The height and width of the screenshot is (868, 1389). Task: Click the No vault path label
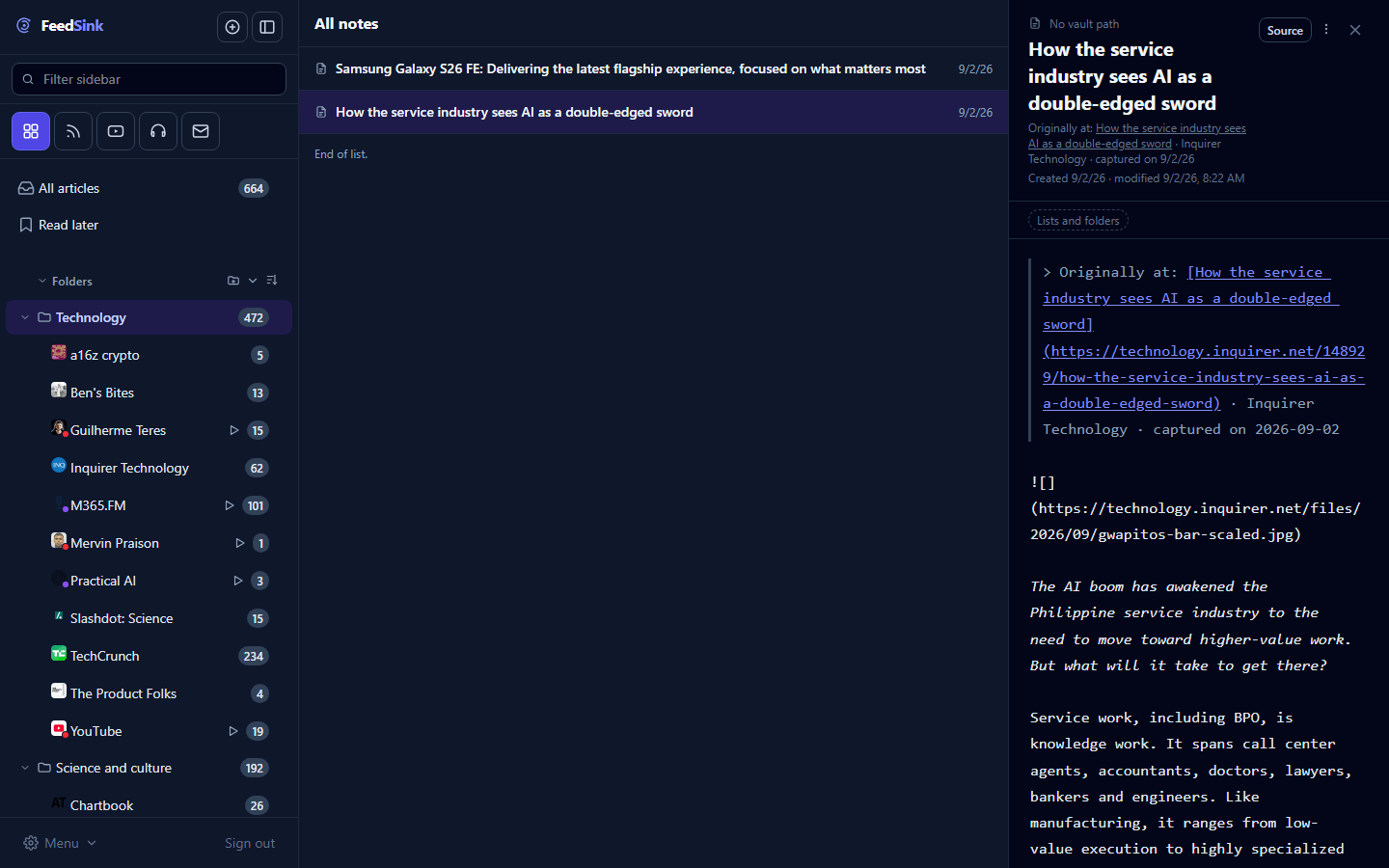pyautogui.click(x=1084, y=23)
